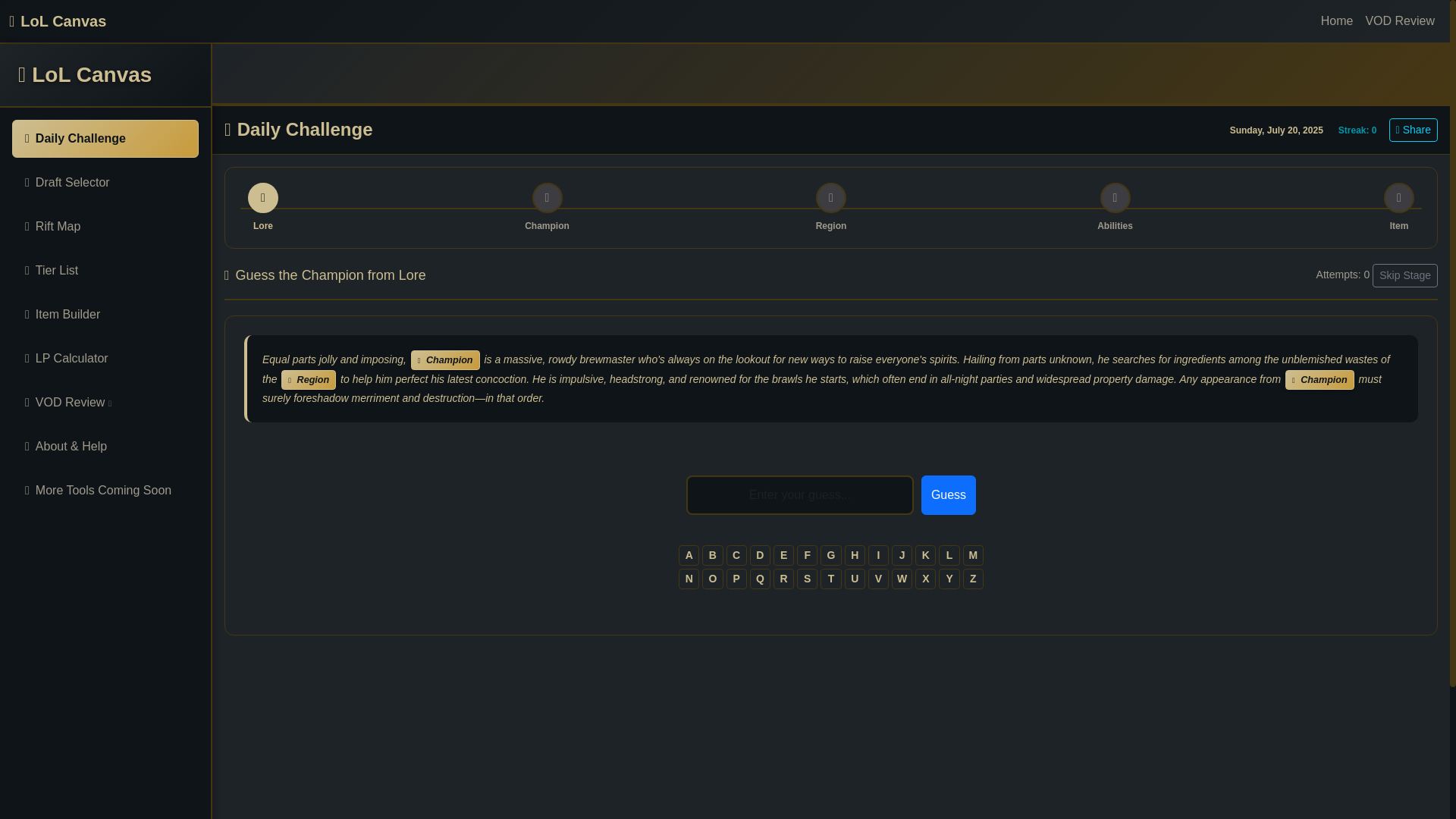Image resolution: width=1456 pixels, height=819 pixels.
Task: Filter by letter E
Action: [x=783, y=555]
